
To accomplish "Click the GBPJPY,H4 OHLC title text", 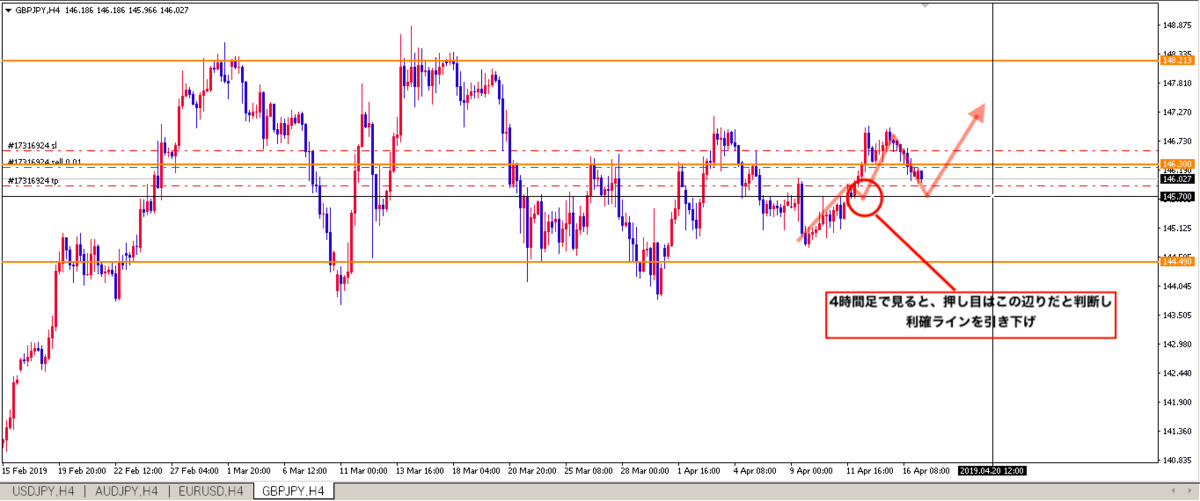I will (x=102, y=9).
